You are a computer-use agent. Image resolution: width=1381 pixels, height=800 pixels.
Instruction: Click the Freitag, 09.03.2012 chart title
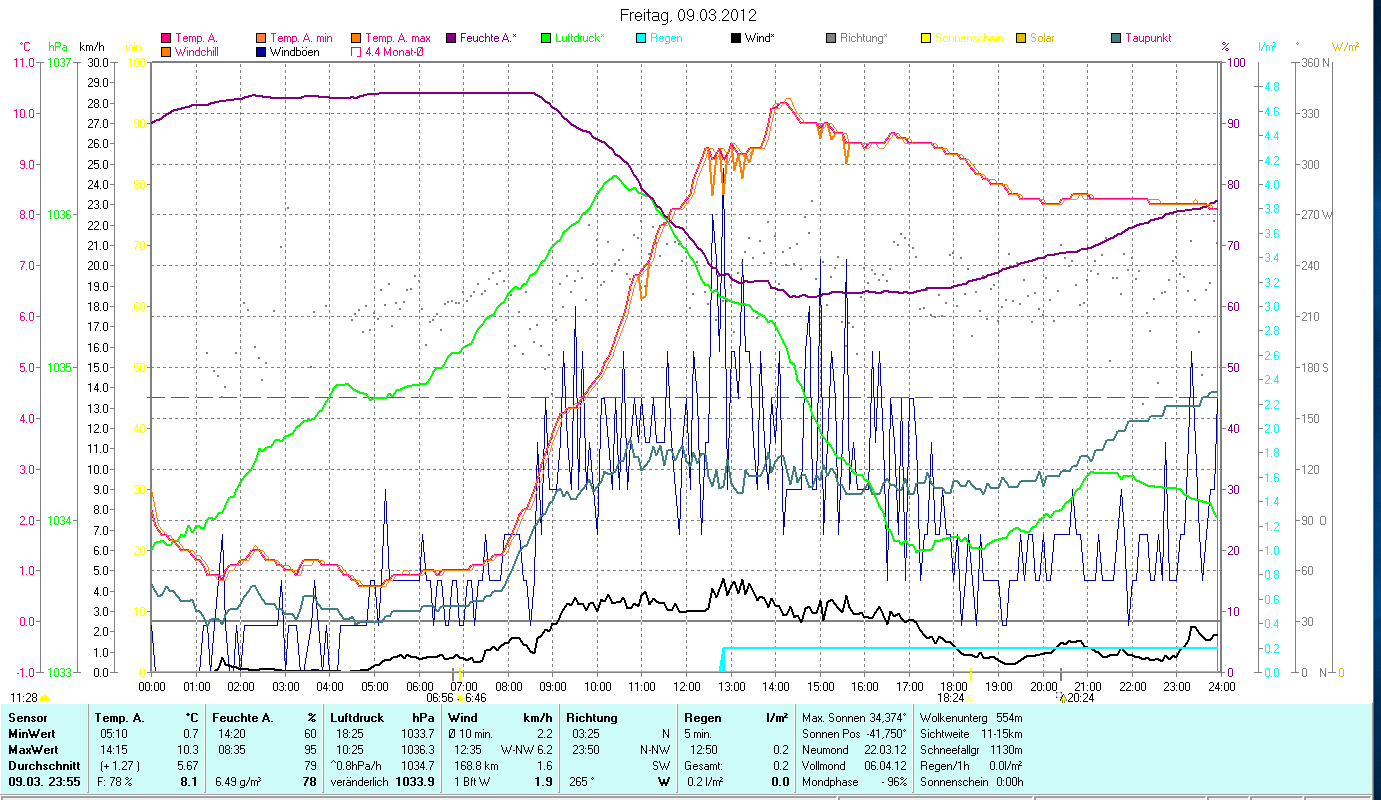tap(688, 15)
